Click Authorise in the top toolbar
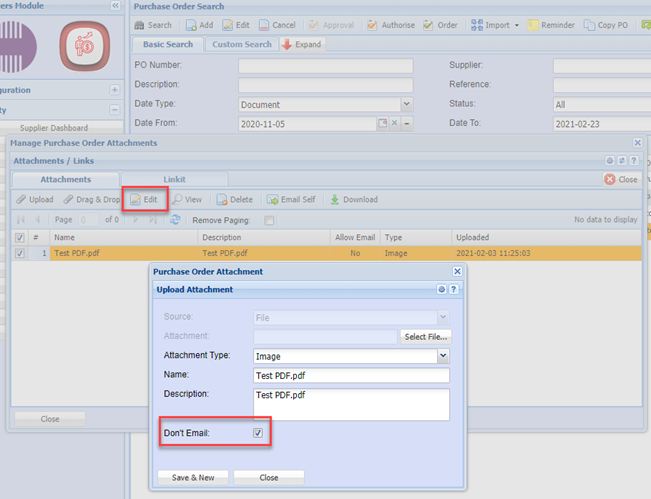The image size is (651, 499). 392,24
